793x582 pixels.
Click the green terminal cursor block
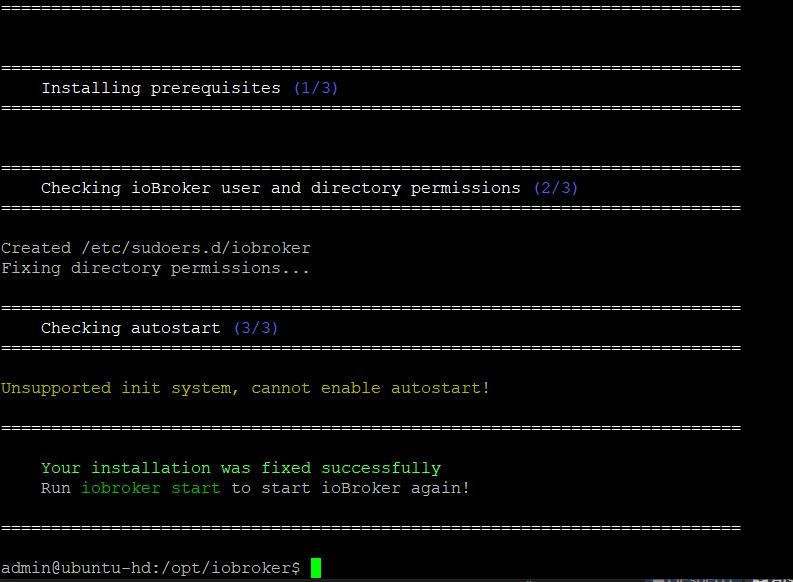316,568
